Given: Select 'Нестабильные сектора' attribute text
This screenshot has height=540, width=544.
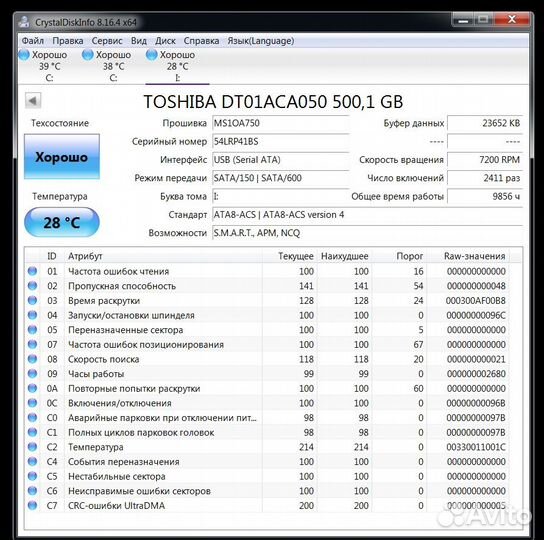Looking at the screenshot, I should (x=117, y=476).
